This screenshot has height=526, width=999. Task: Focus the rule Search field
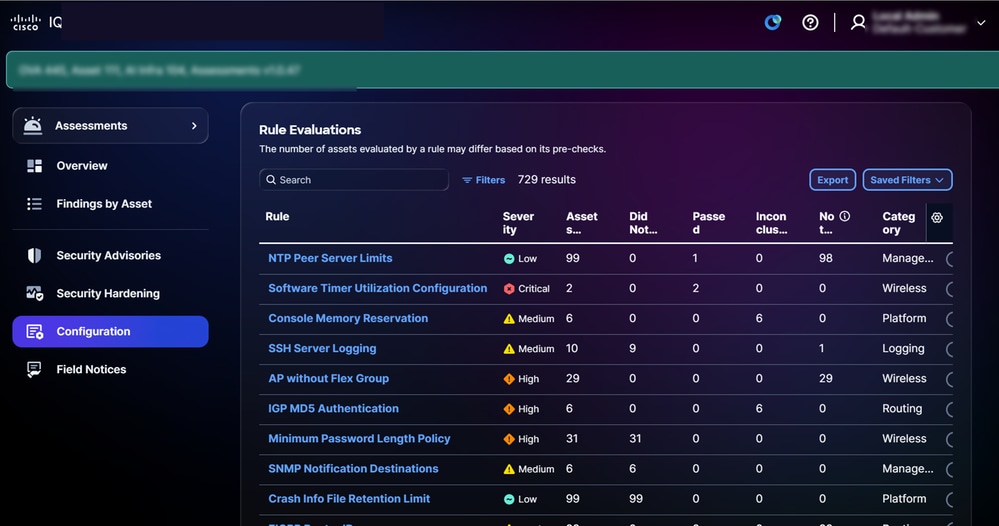pos(354,180)
